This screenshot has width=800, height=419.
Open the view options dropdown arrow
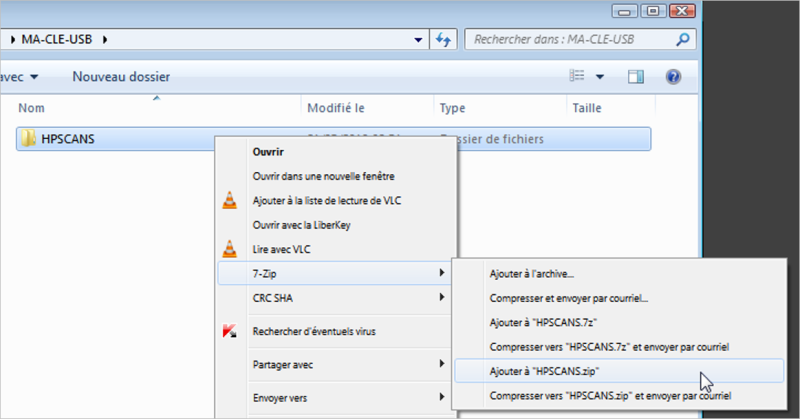tap(600, 77)
